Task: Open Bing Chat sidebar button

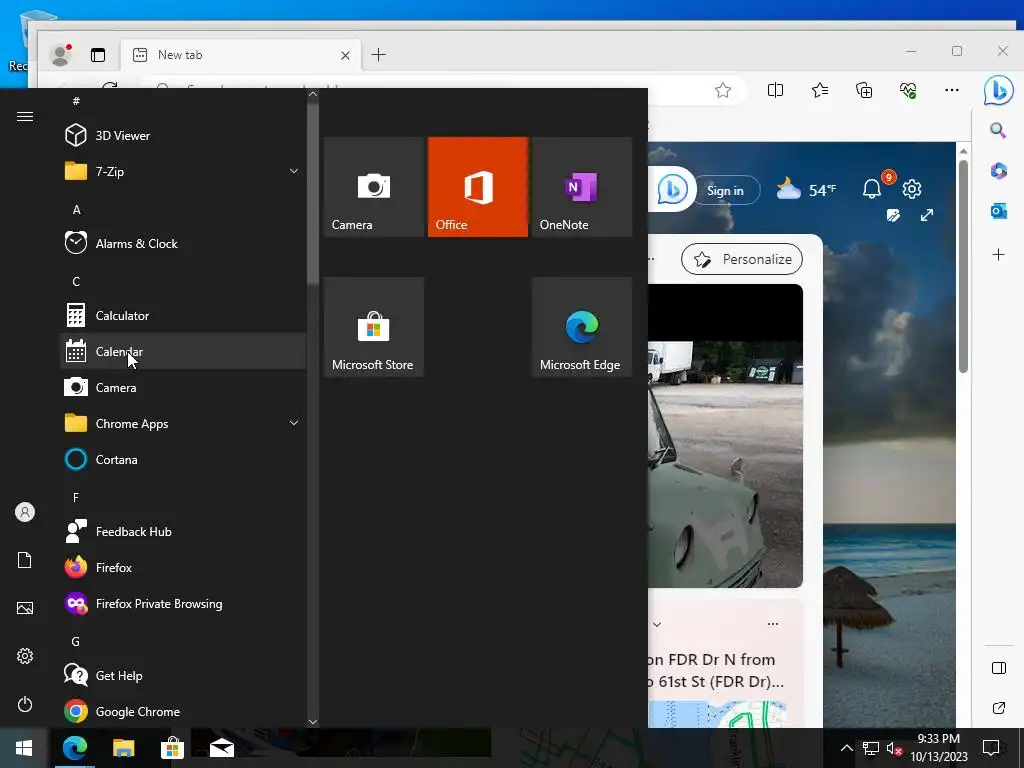Action: 999,90
